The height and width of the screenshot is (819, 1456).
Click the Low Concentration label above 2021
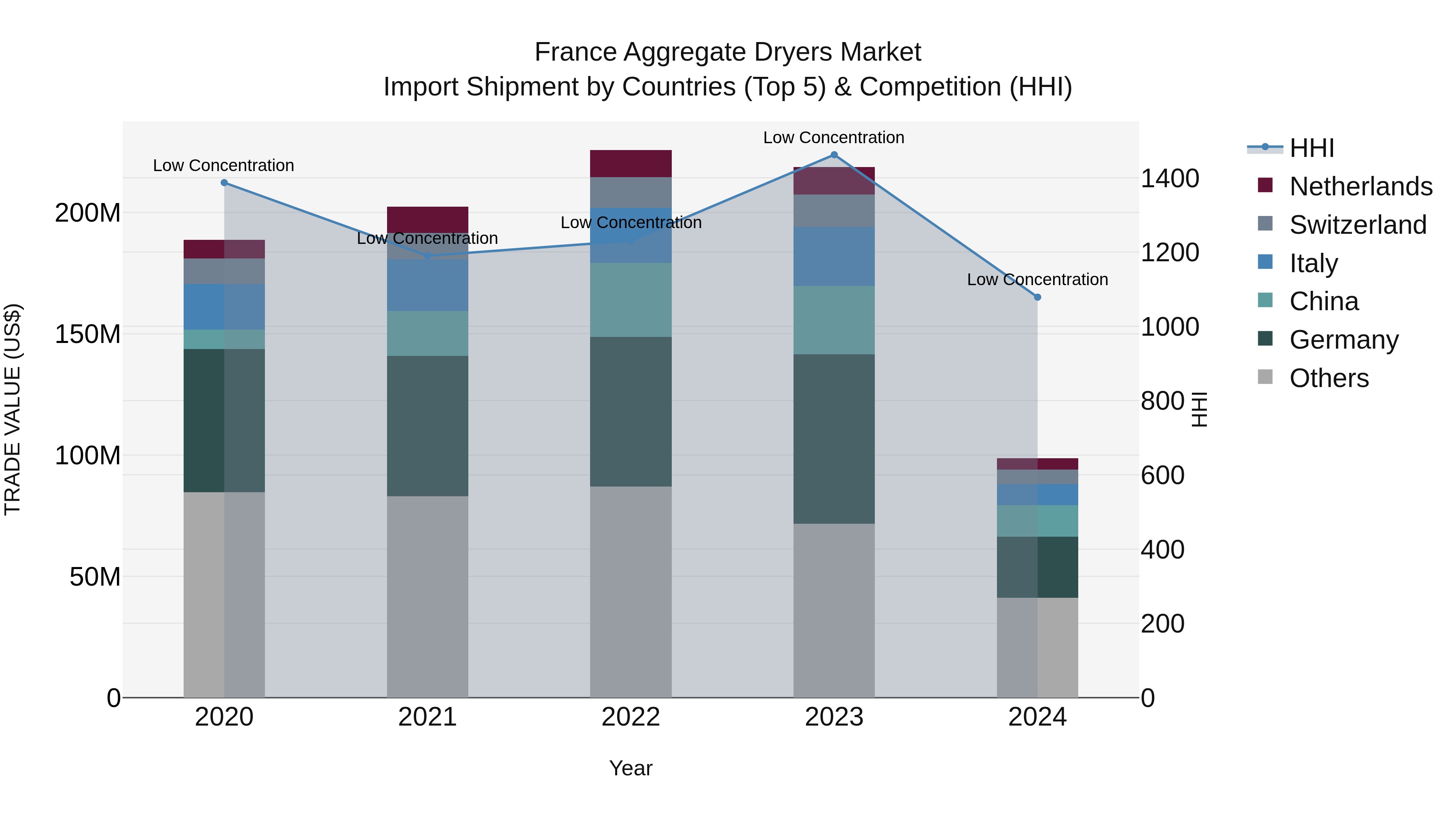427,239
